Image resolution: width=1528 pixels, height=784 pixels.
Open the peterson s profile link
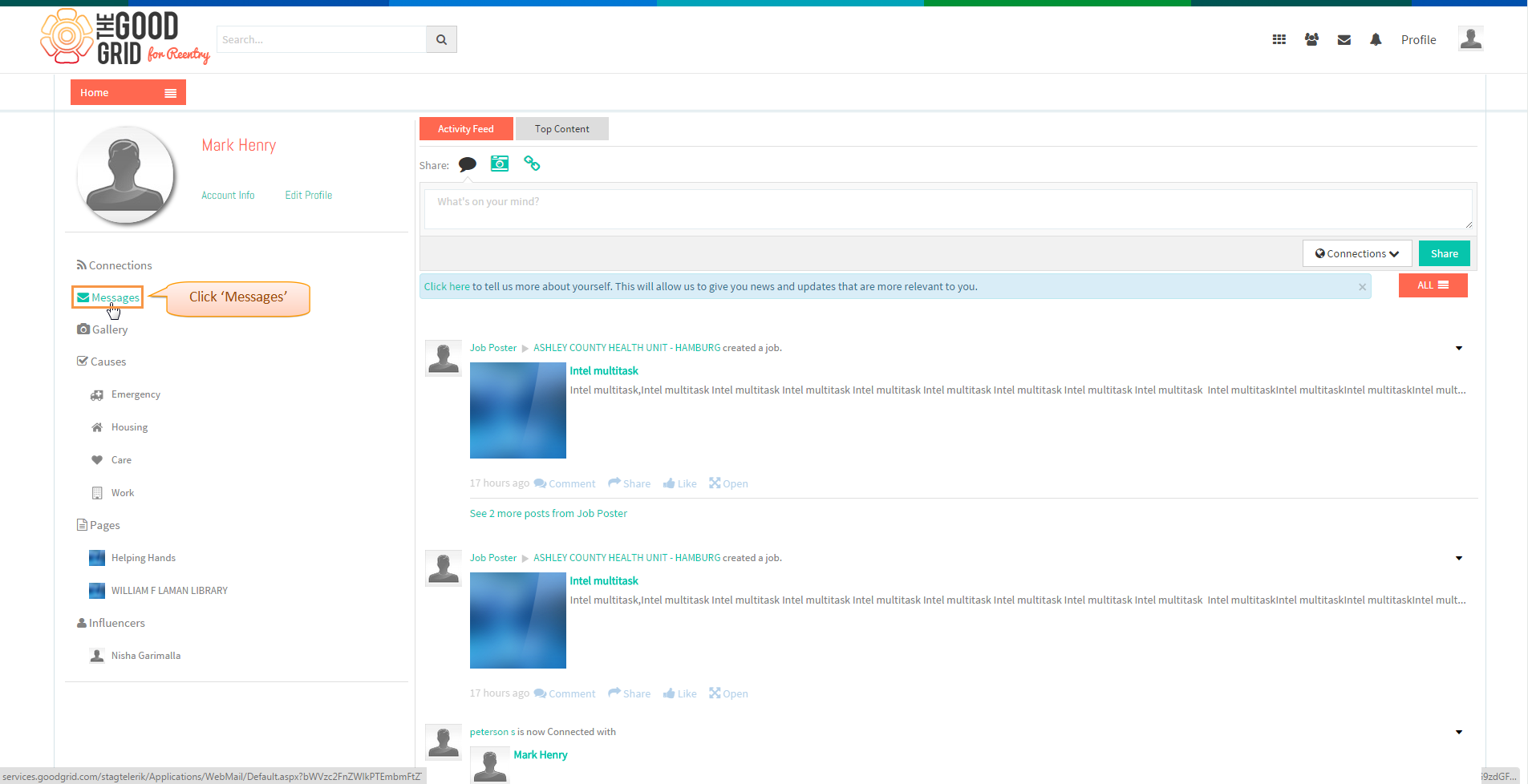(492, 732)
